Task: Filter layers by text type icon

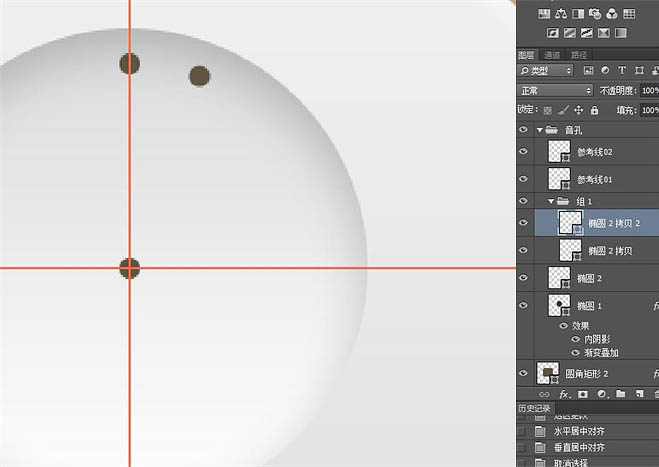Action: pyautogui.click(x=622, y=71)
